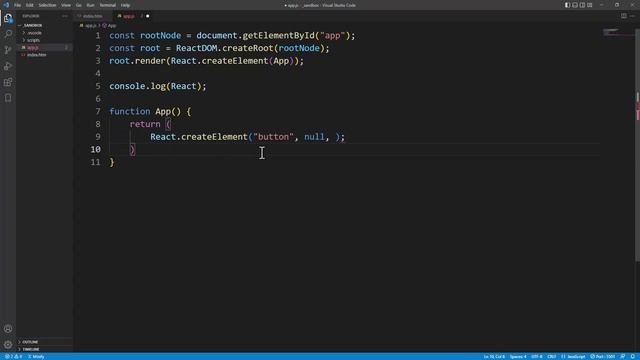Open the File menu
Viewport: 640px width, 360px height.
(18, 5)
